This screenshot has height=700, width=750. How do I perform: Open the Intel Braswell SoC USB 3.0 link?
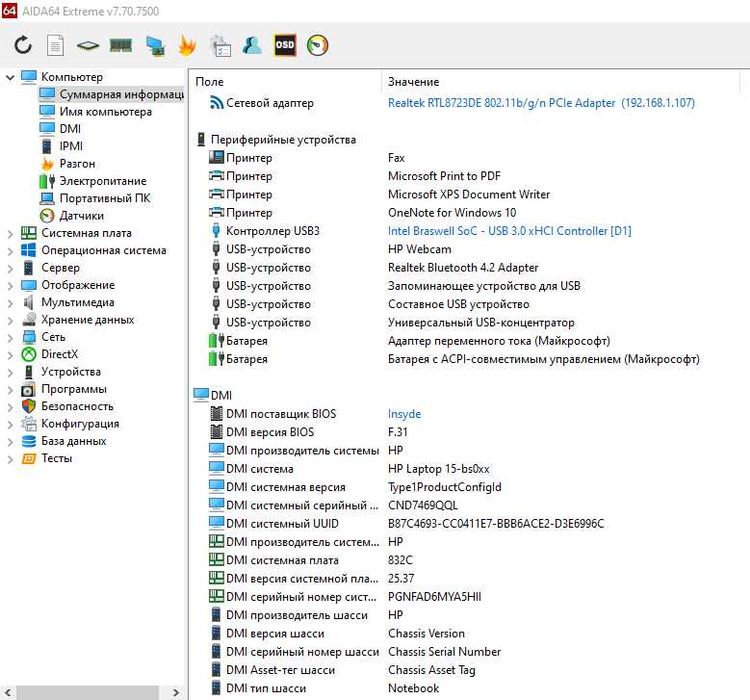[509, 231]
